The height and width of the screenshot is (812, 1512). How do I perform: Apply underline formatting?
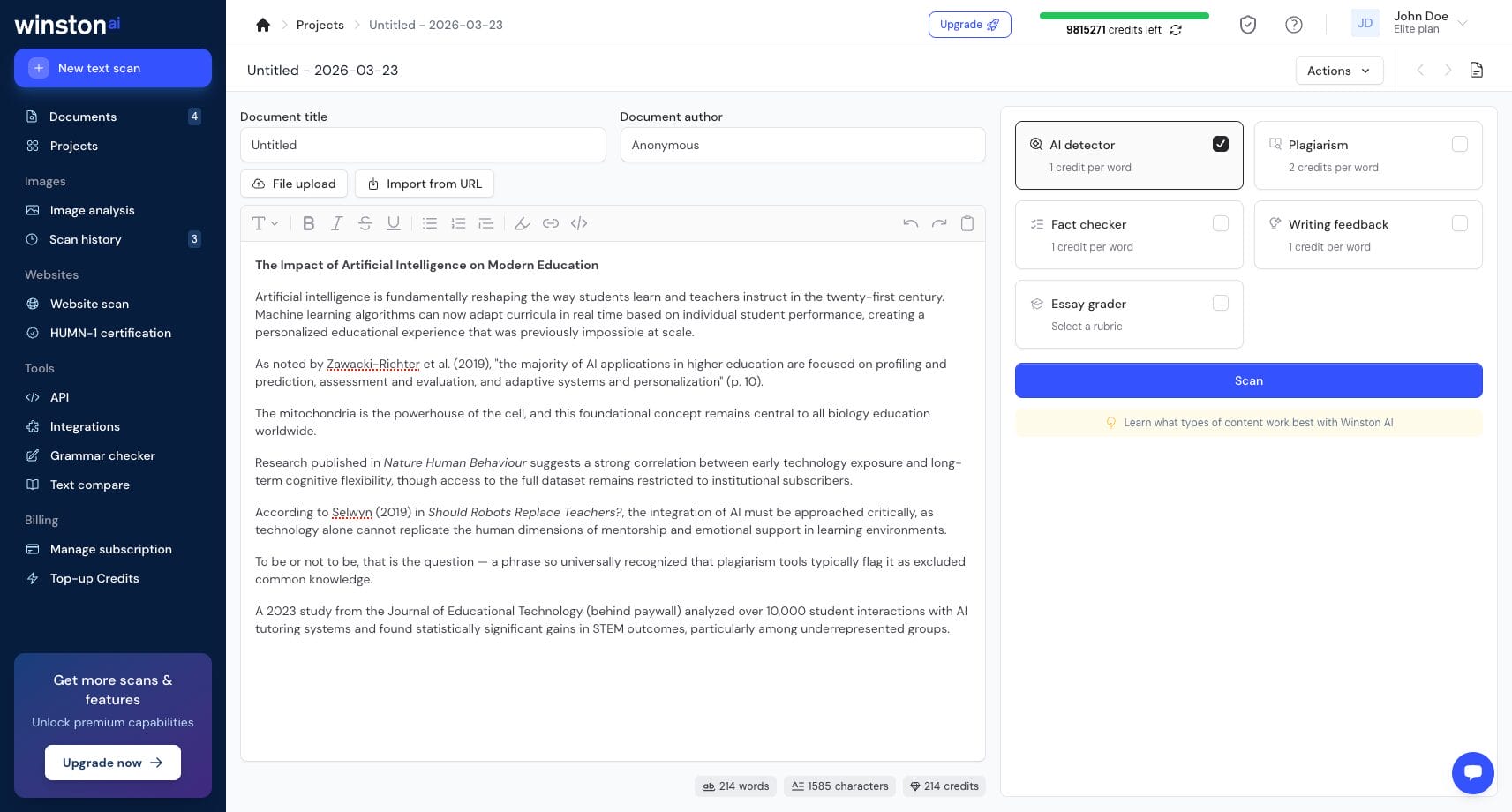tap(394, 223)
